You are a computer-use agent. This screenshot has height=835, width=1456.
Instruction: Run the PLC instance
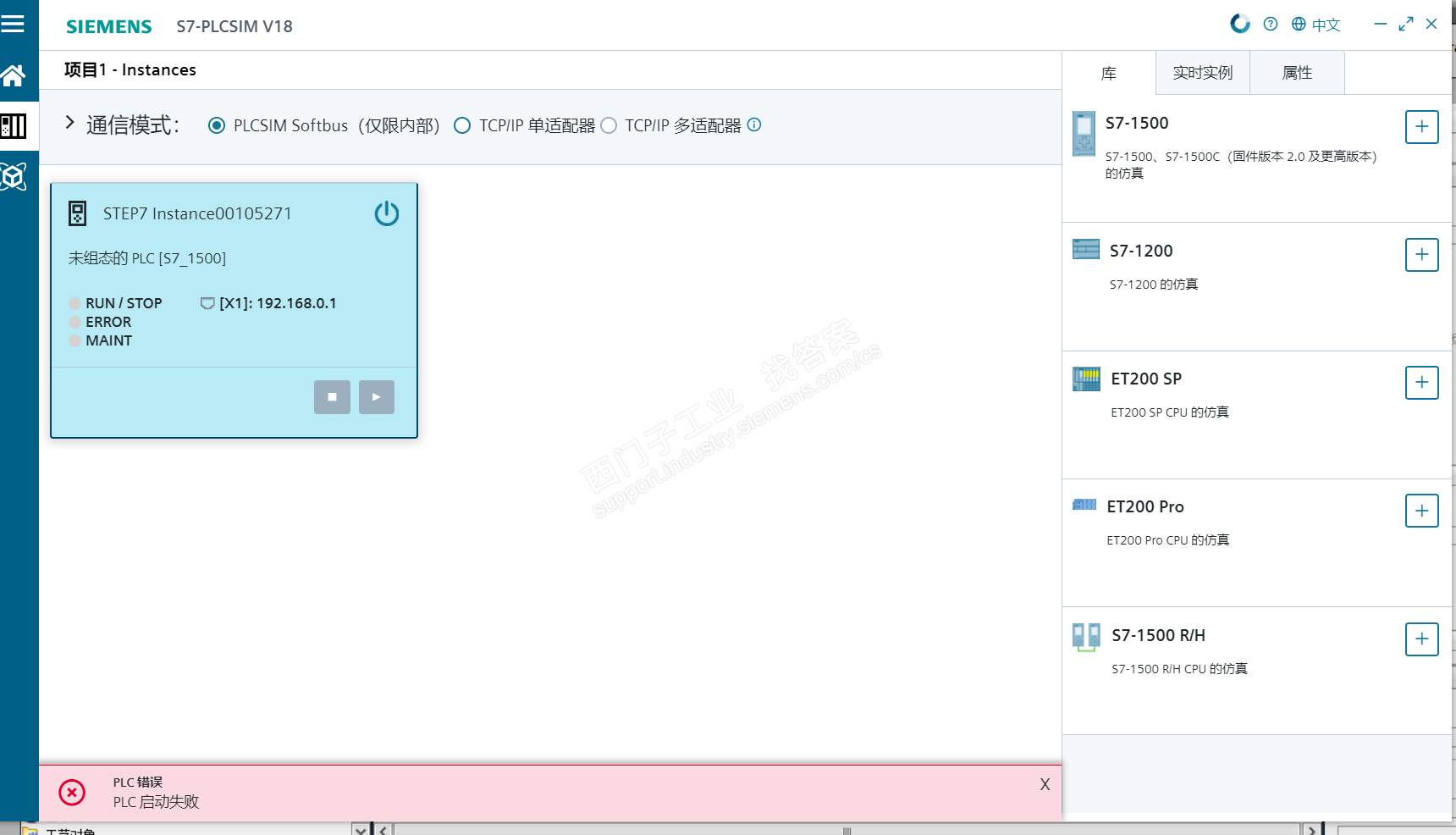click(377, 397)
